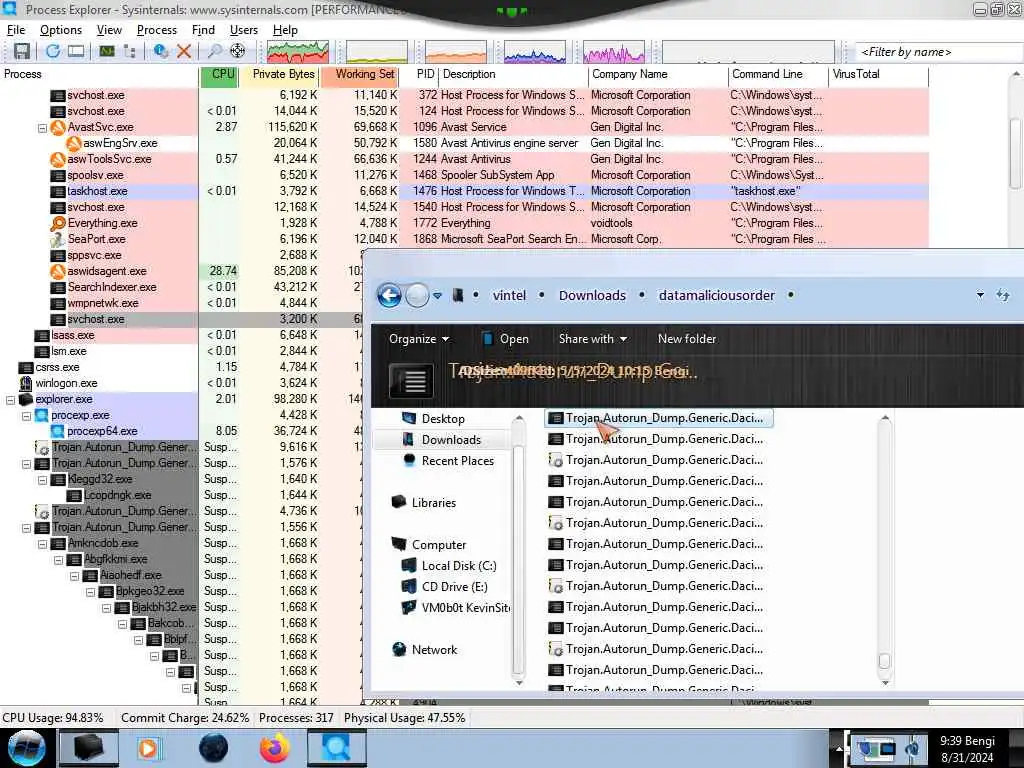Select the winlogon.exe process icon
Image resolution: width=1024 pixels, height=768 pixels.
tap(26, 383)
